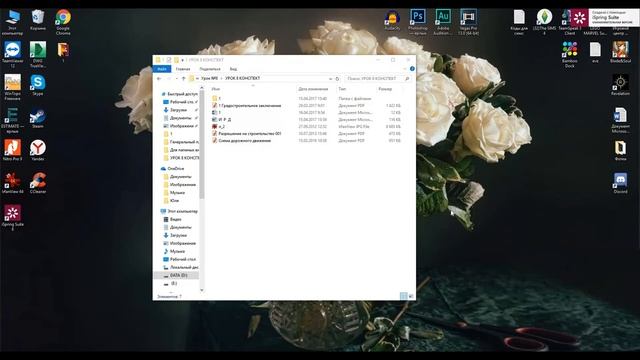Select the Google Chrome desktop icon
Screen dimensions: 640x360
point(63,22)
